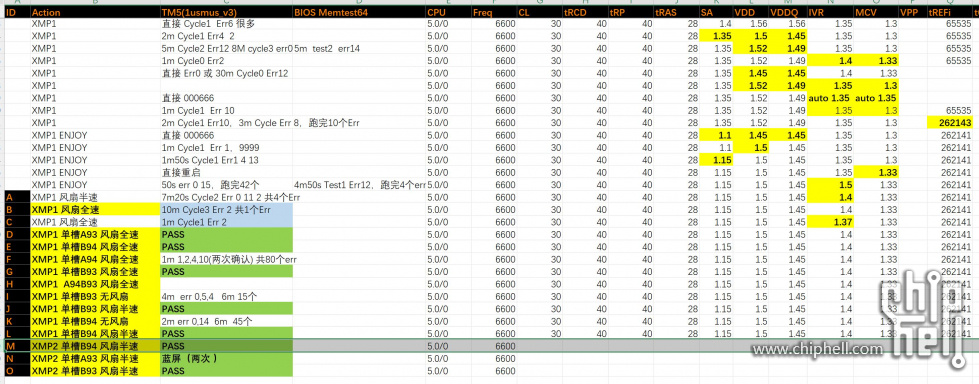Click the yellow "1.37" IVR cell

[830, 222]
